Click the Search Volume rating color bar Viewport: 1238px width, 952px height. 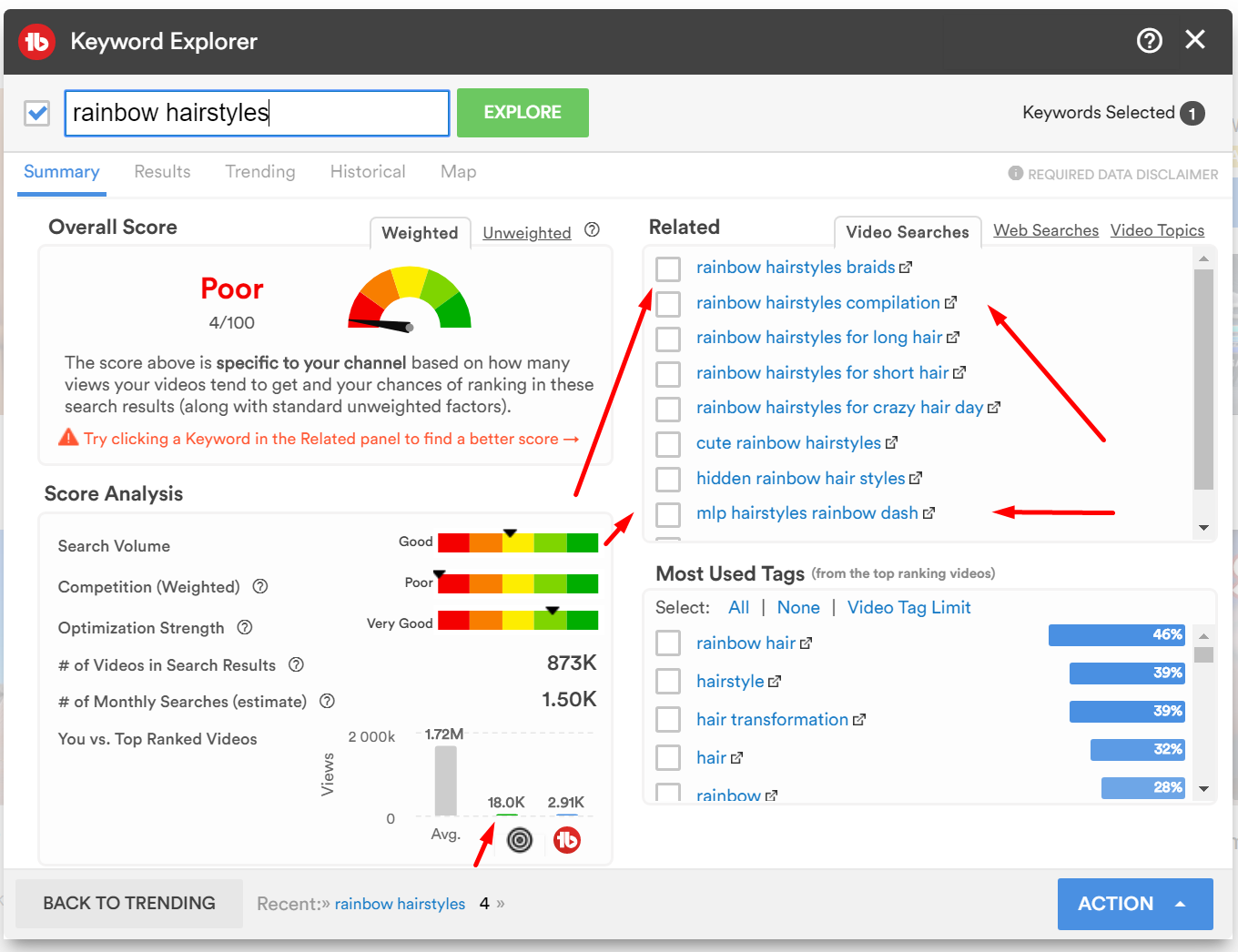[x=517, y=543]
